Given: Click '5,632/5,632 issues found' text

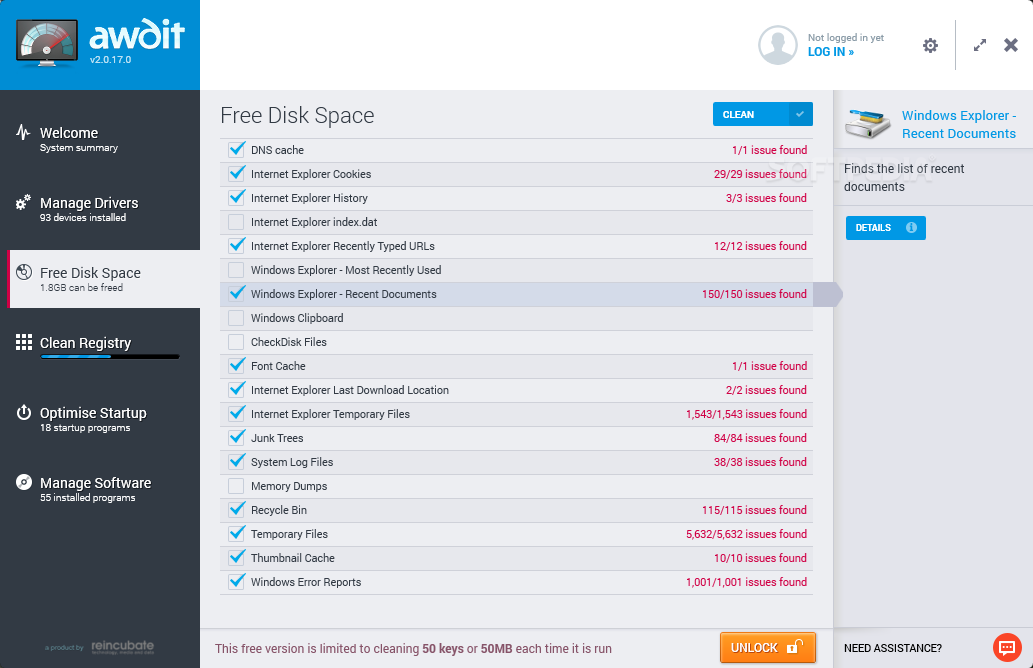Looking at the screenshot, I should (x=746, y=534).
